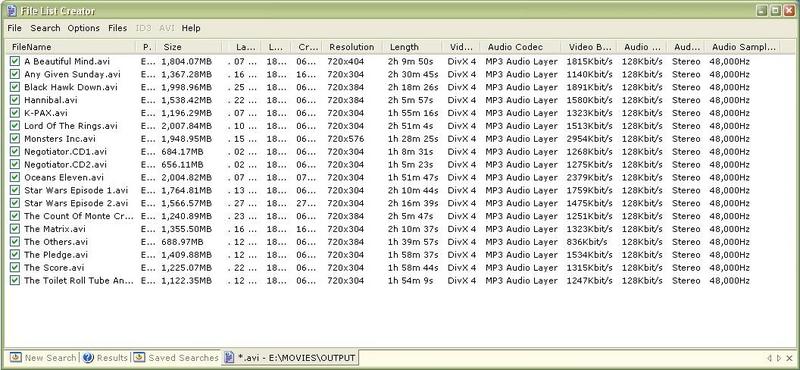800x370 pixels.
Task: Click size value 1,355.50MB
Action: 186,229
